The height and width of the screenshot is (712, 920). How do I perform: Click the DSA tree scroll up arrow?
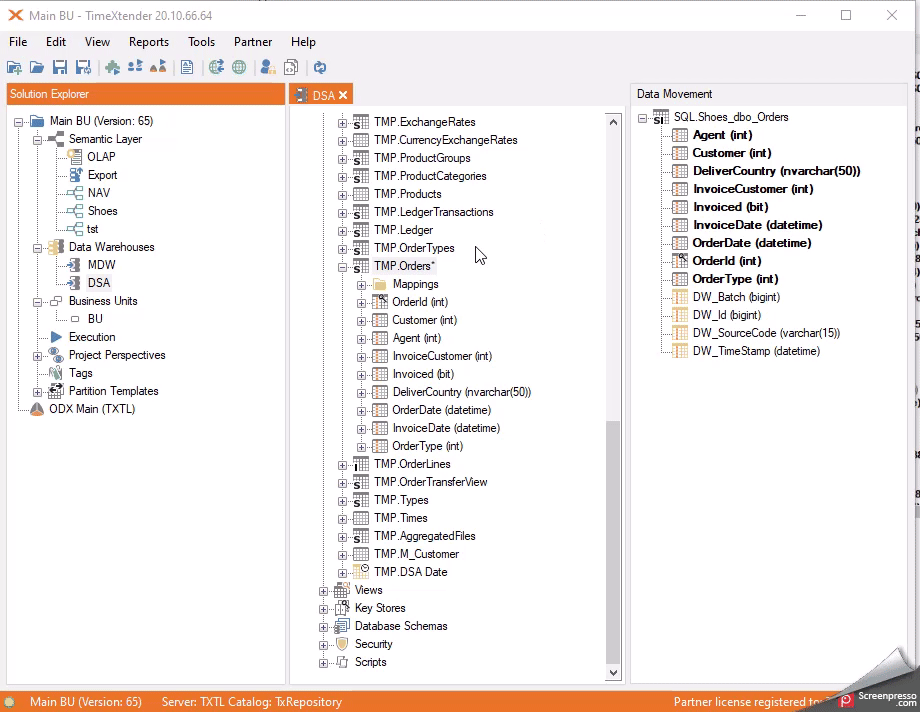[x=613, y=122]
